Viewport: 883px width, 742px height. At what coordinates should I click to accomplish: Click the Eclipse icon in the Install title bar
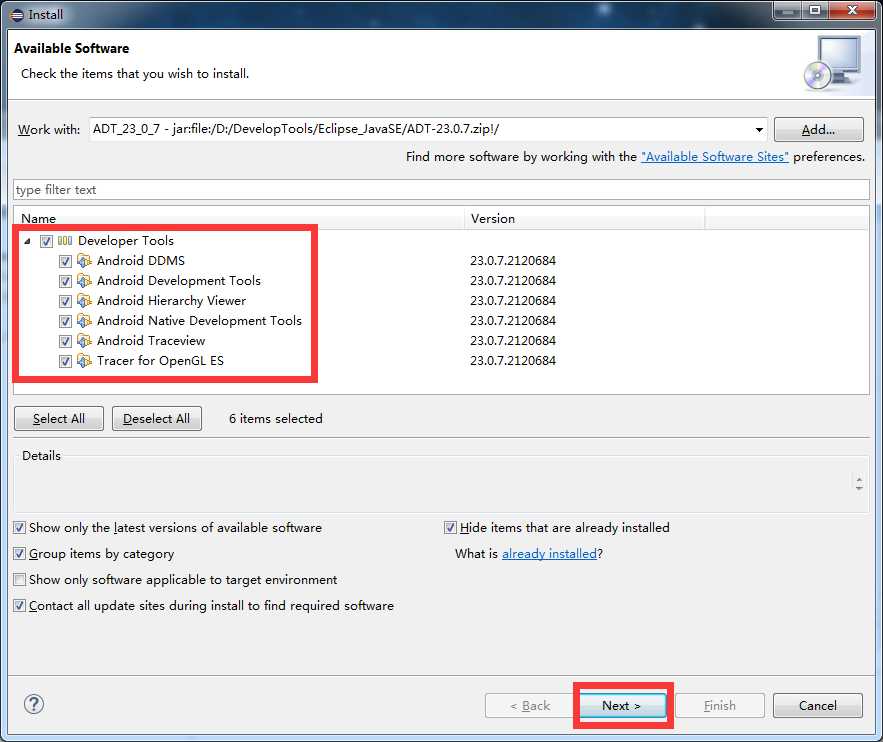(x=17, y=15)
